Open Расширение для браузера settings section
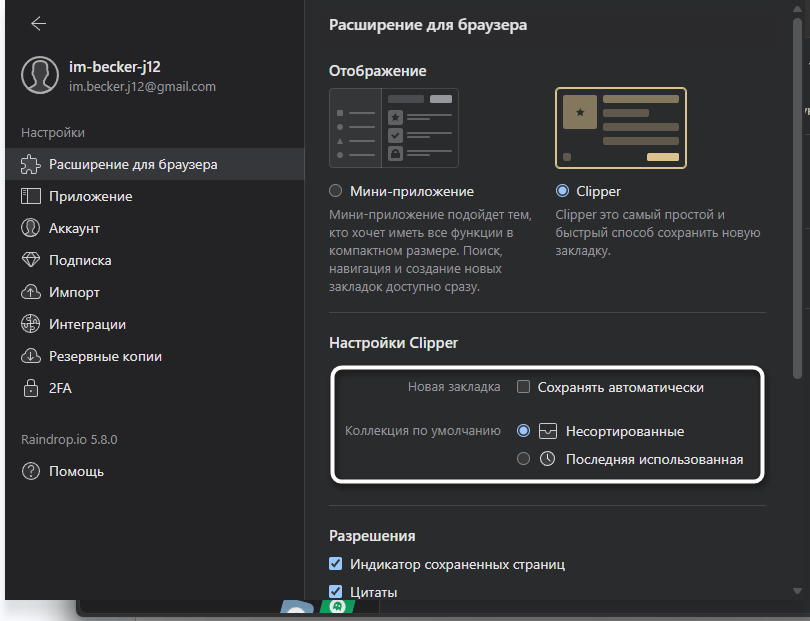This screenshot has height=621, width=810. (x=155, y=164)
